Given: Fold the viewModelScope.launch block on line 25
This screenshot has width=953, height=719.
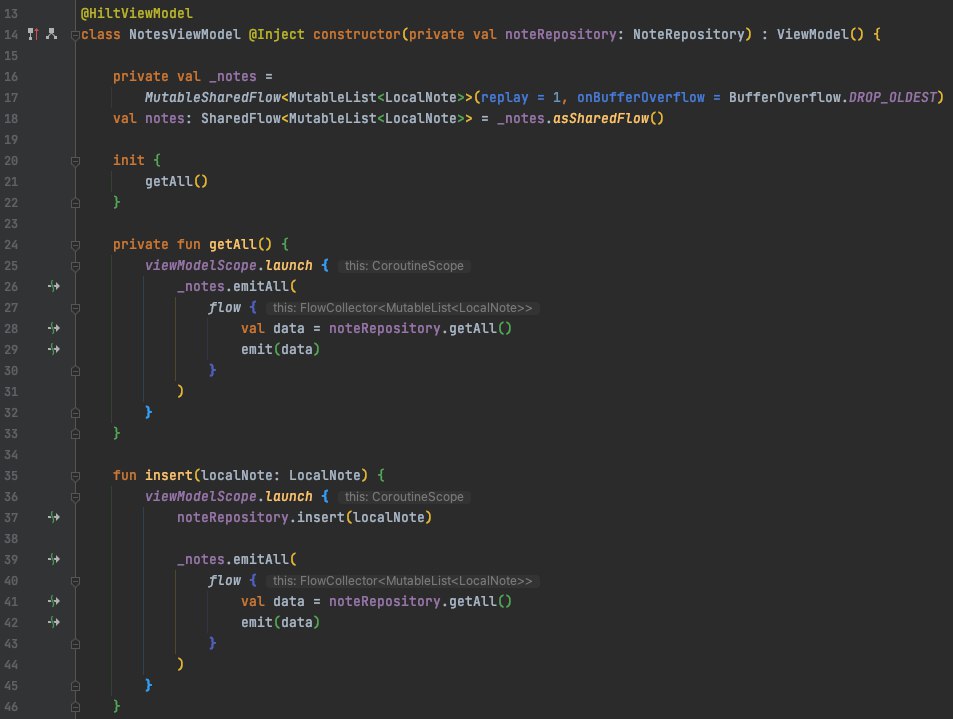Looking at the screenshot, I should [75, 266].
